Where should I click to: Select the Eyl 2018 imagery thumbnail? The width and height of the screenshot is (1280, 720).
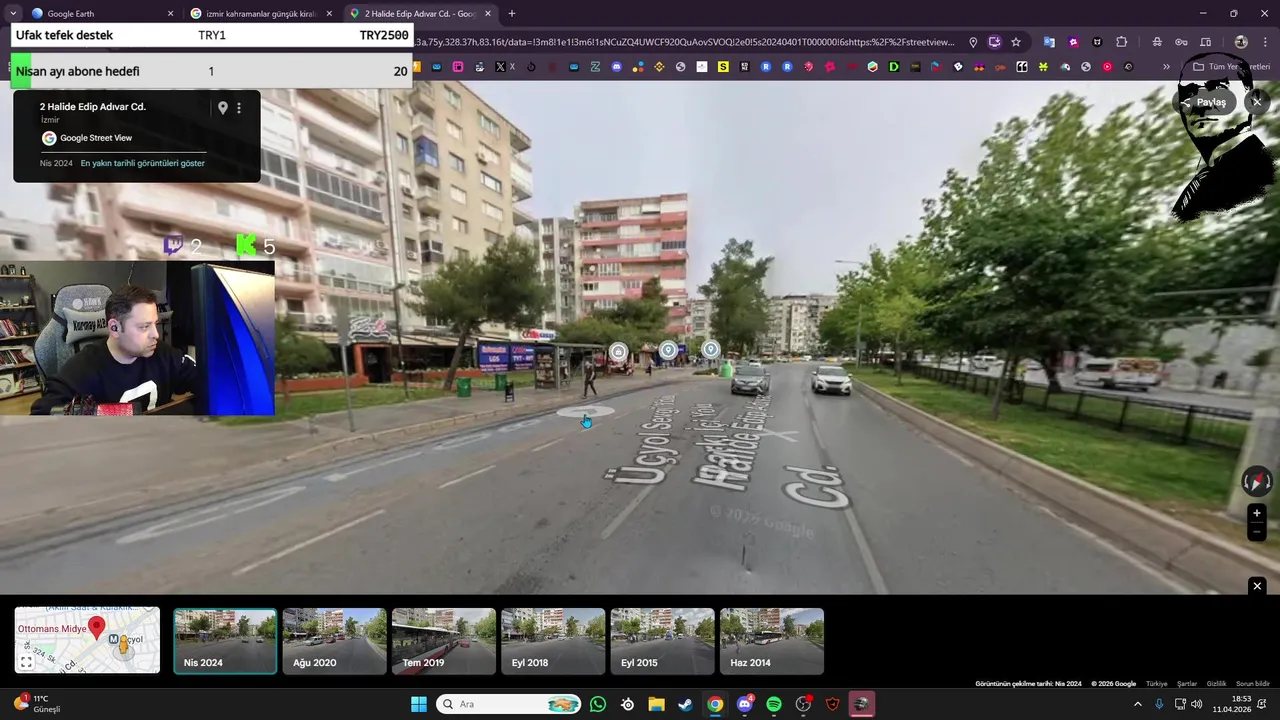553,641
